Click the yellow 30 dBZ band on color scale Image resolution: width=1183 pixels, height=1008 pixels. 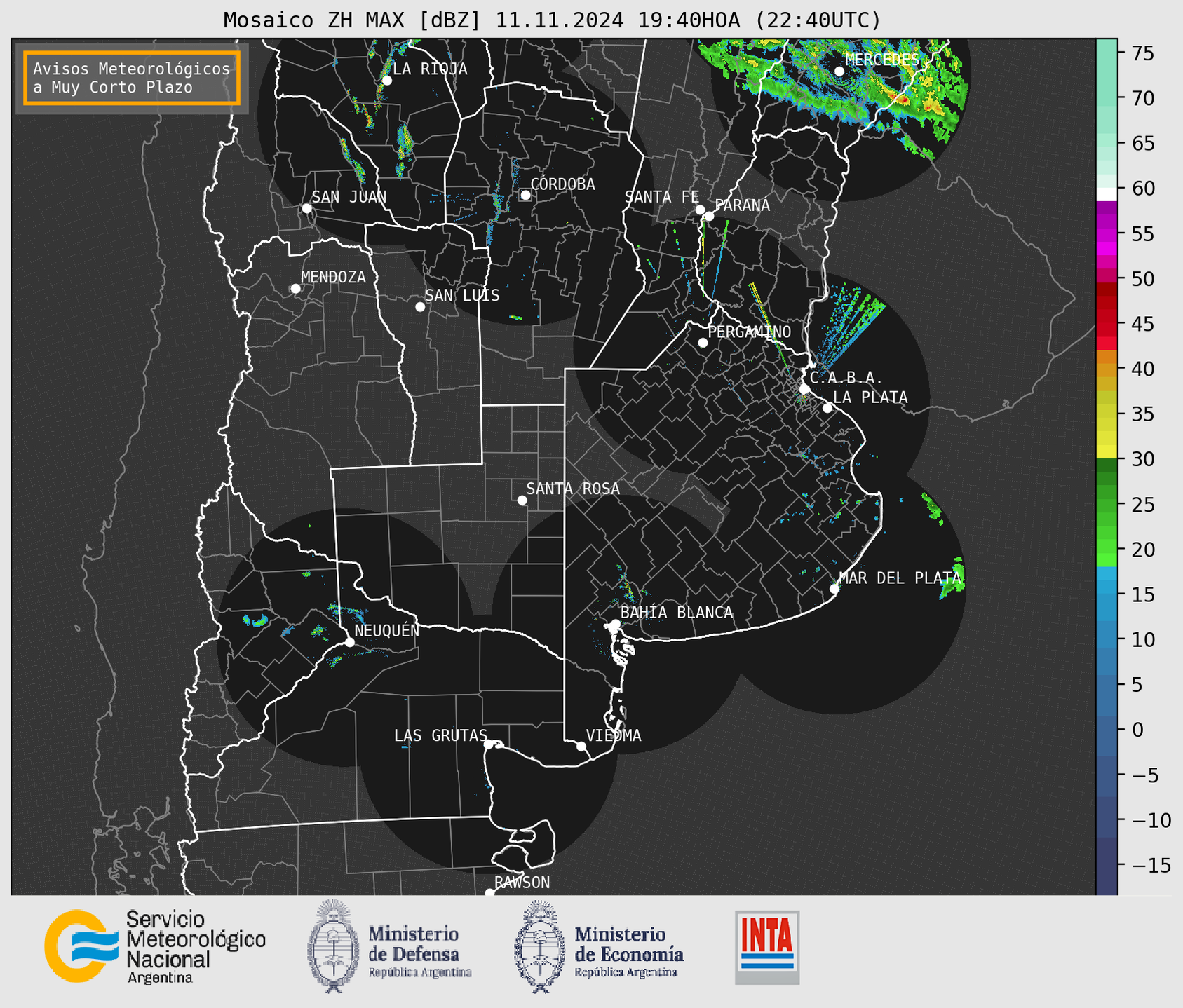tap(1107, 452)
